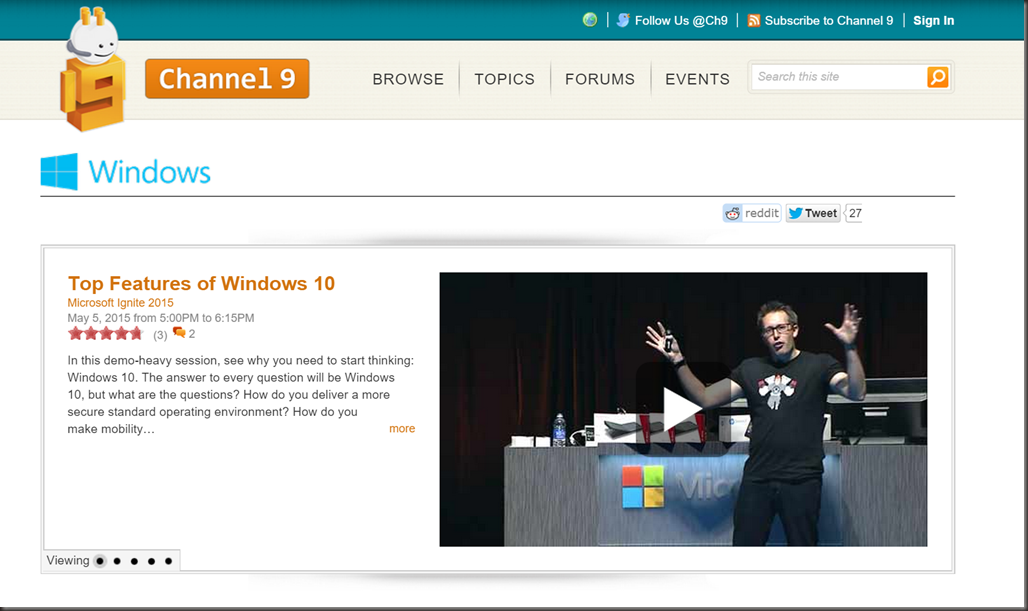Click the orange Channel 9 banner button
1028x611 pixels.
(x=227, y=79)
